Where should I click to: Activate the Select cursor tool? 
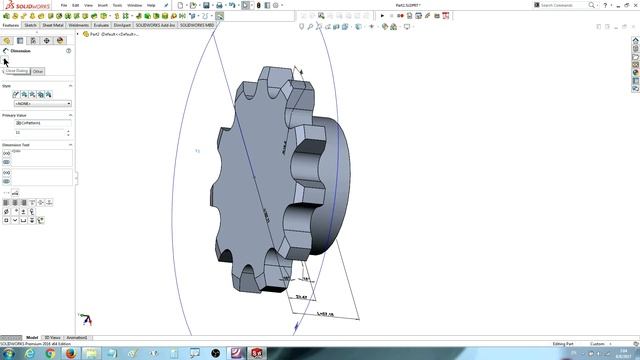point(245,5)
